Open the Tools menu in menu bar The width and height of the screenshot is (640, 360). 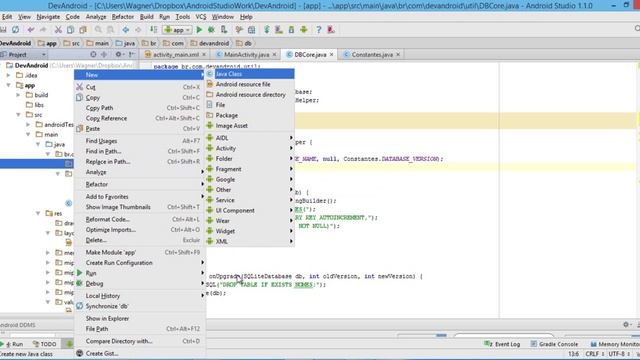[x=182, y=17]
